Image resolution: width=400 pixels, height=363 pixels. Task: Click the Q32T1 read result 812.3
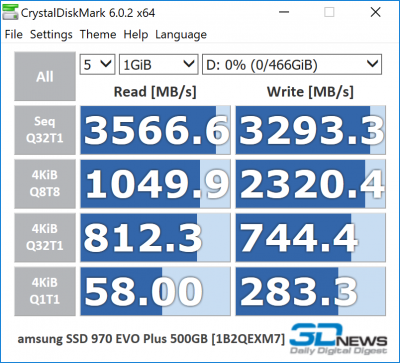pyautogui.click(x=155, y=237)
